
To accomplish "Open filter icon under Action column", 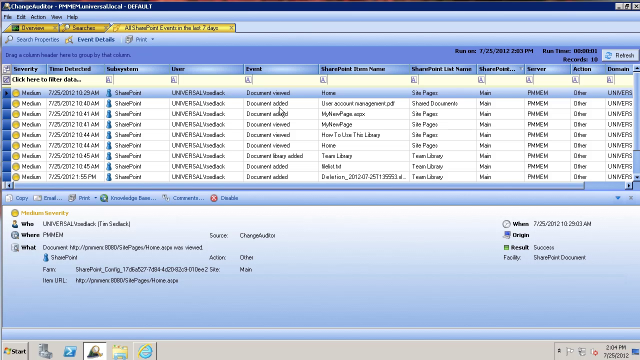I will tap(575, 80).
